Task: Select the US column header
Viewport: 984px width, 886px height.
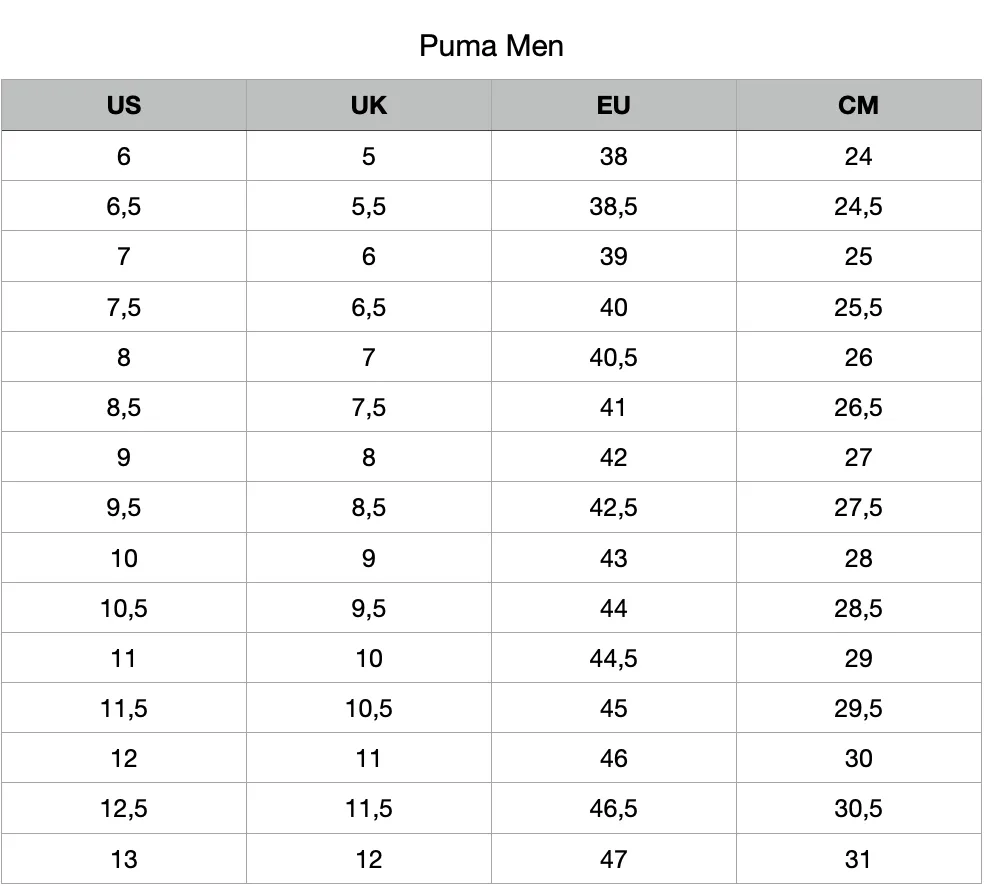Action: (124, 105)
